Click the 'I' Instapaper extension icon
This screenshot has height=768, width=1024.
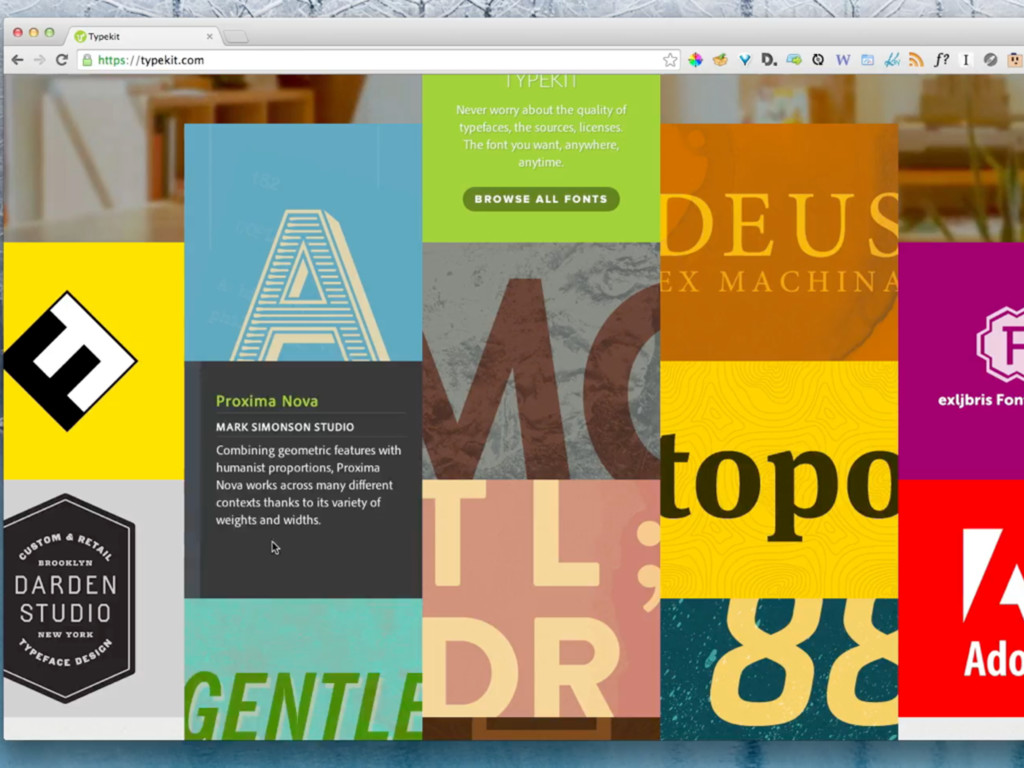coord(965,60)
